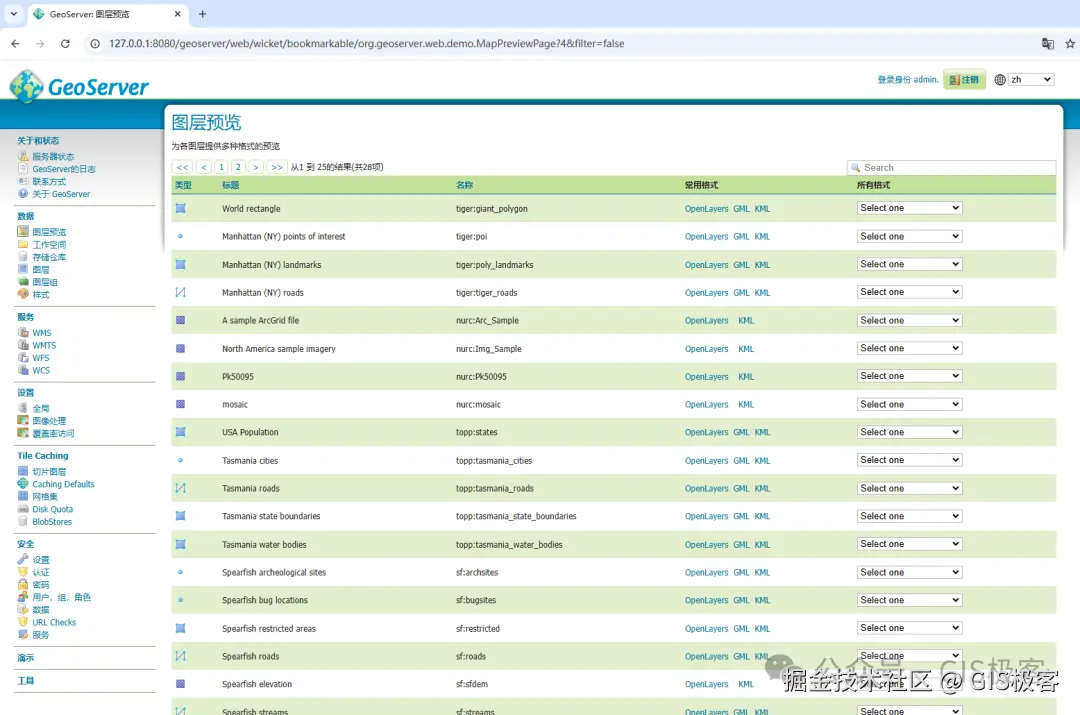Viewport: 1080px width, 715px height.
Task: Go to results page 2
Action: click(238, 167)
